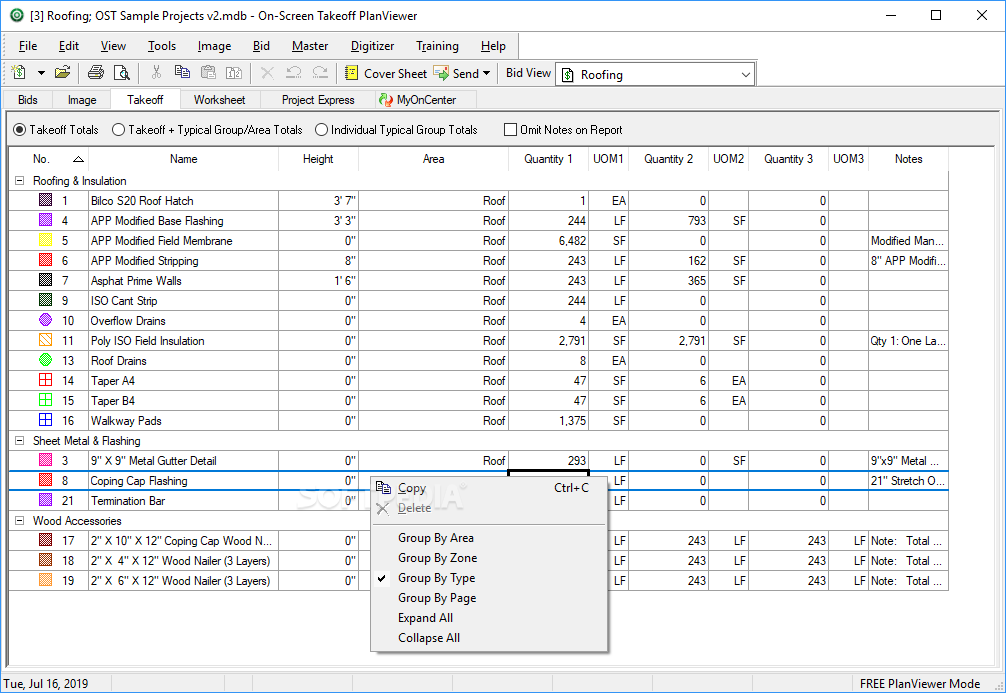Click the Overflow Drains purple circle icon
This screenshot has height=693, width=1006.
[46, 320]
